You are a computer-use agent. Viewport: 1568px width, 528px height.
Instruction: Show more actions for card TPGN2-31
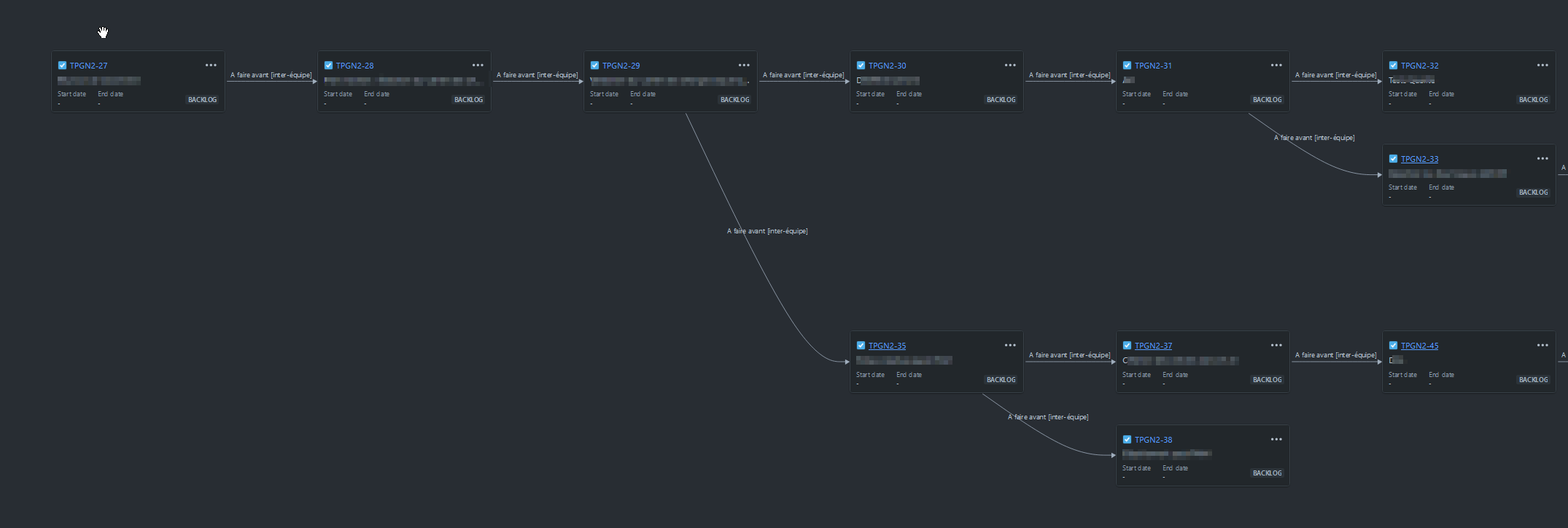(x=1276, y=65)
